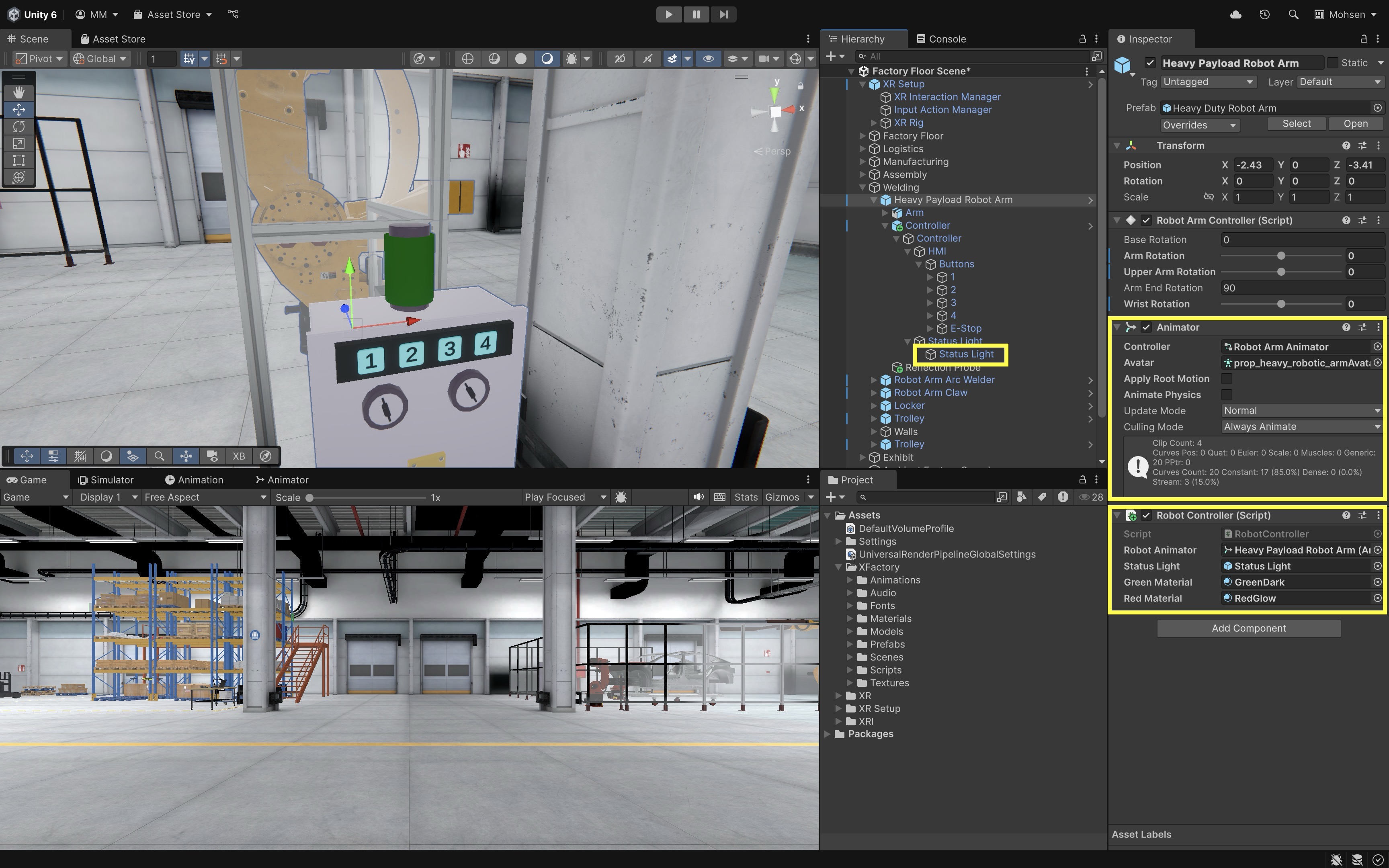This screenshot has height=868, width=1389.
Task: Select the Rotate tool in scene toolbar
Action: pyautogui.click(x=18, y=126)
